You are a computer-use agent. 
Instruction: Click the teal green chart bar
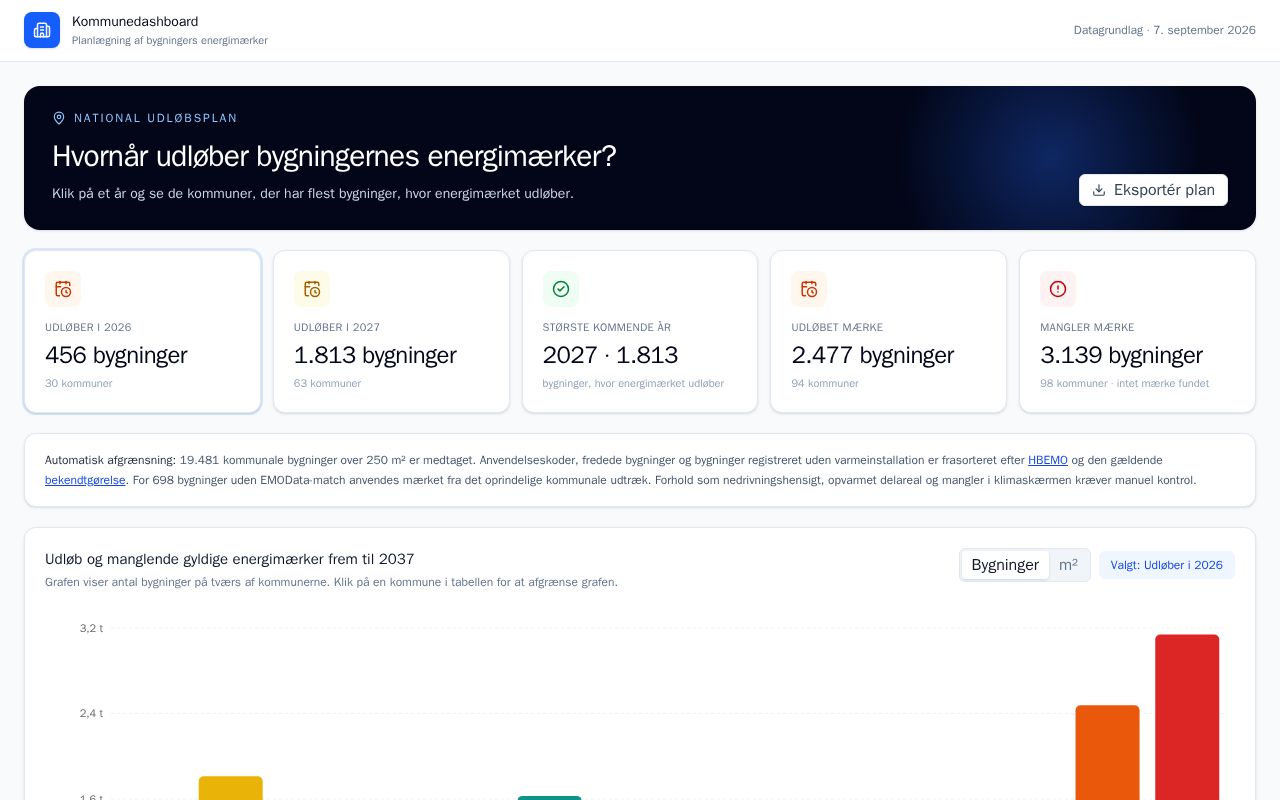coord(549,797)
